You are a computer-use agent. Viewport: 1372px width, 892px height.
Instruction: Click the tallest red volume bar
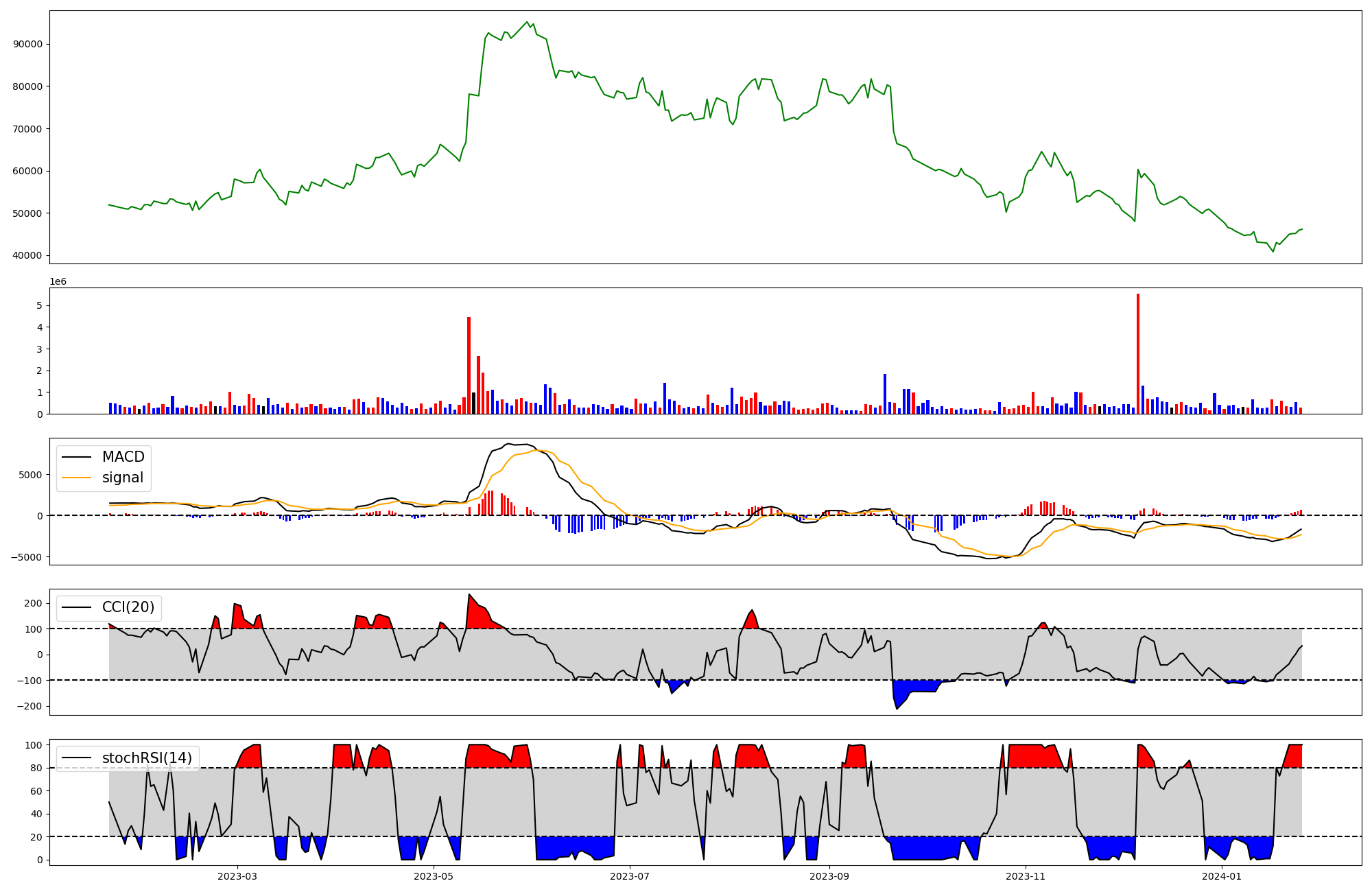point(1138,353)
